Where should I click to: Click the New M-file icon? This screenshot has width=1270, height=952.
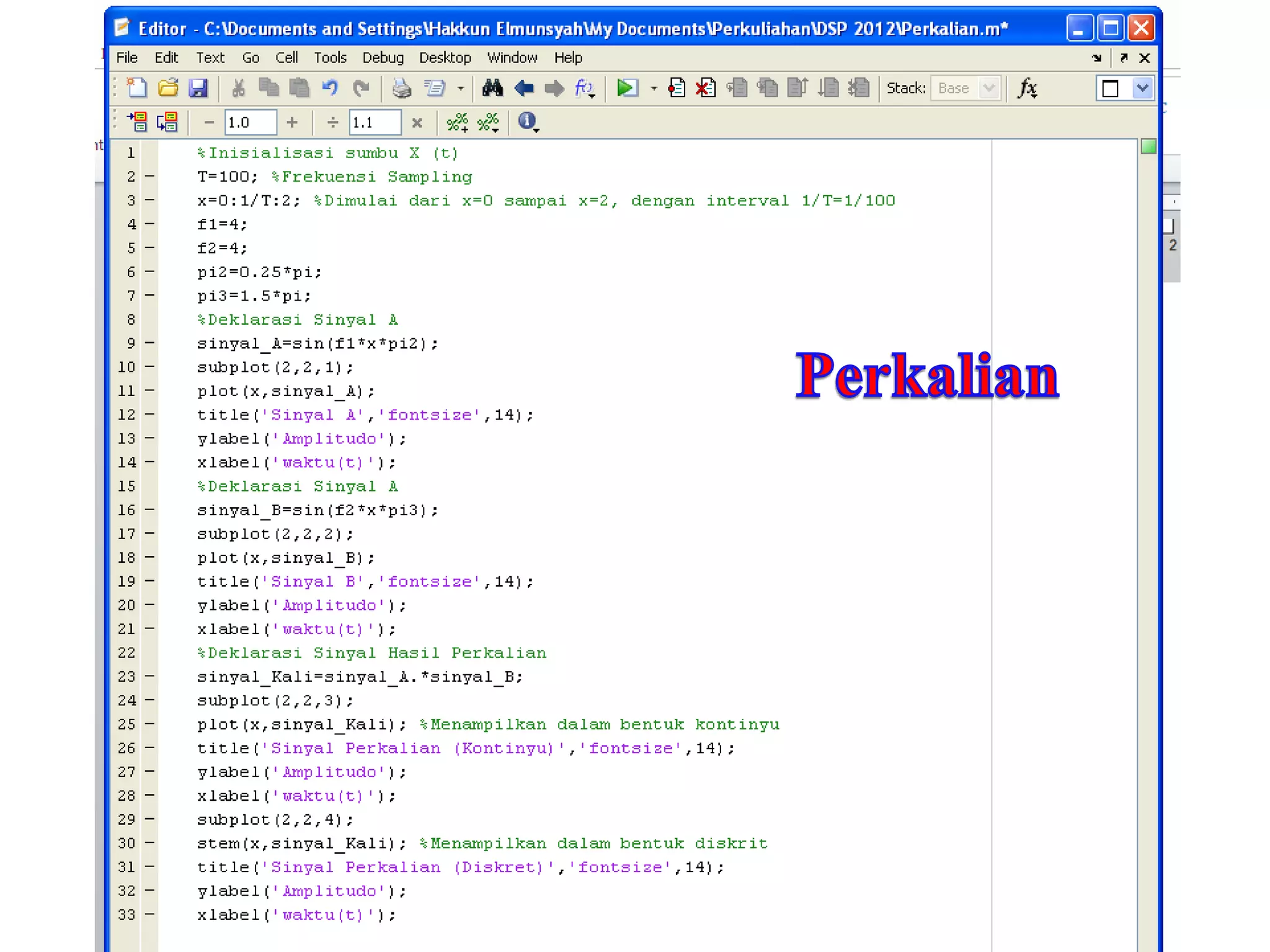(x=136, y=88)
